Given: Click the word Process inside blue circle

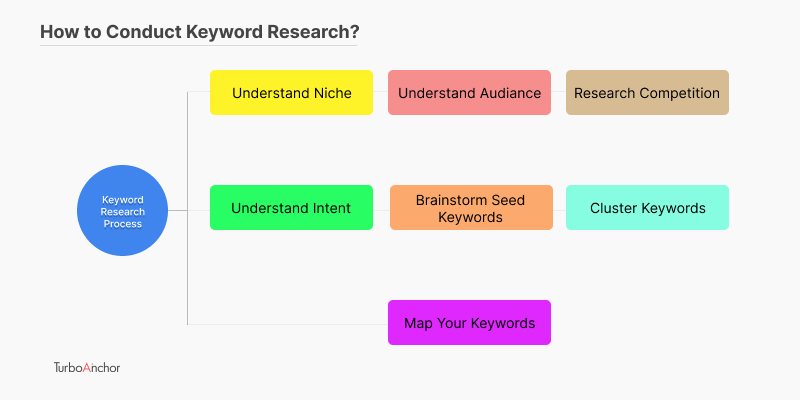Looking at the screenshot, I should [122, 224].
